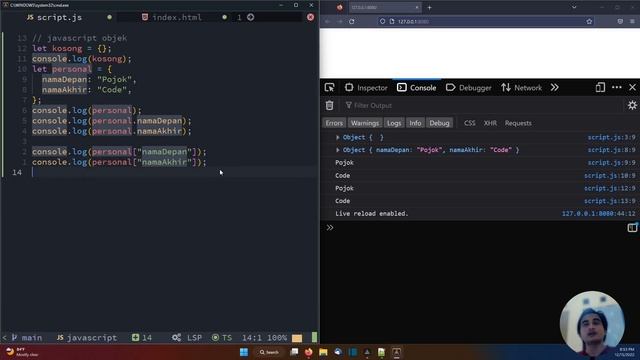Screen dimensions: 640x360
Task: Toggle the Warnings filter
Action: 365,123
